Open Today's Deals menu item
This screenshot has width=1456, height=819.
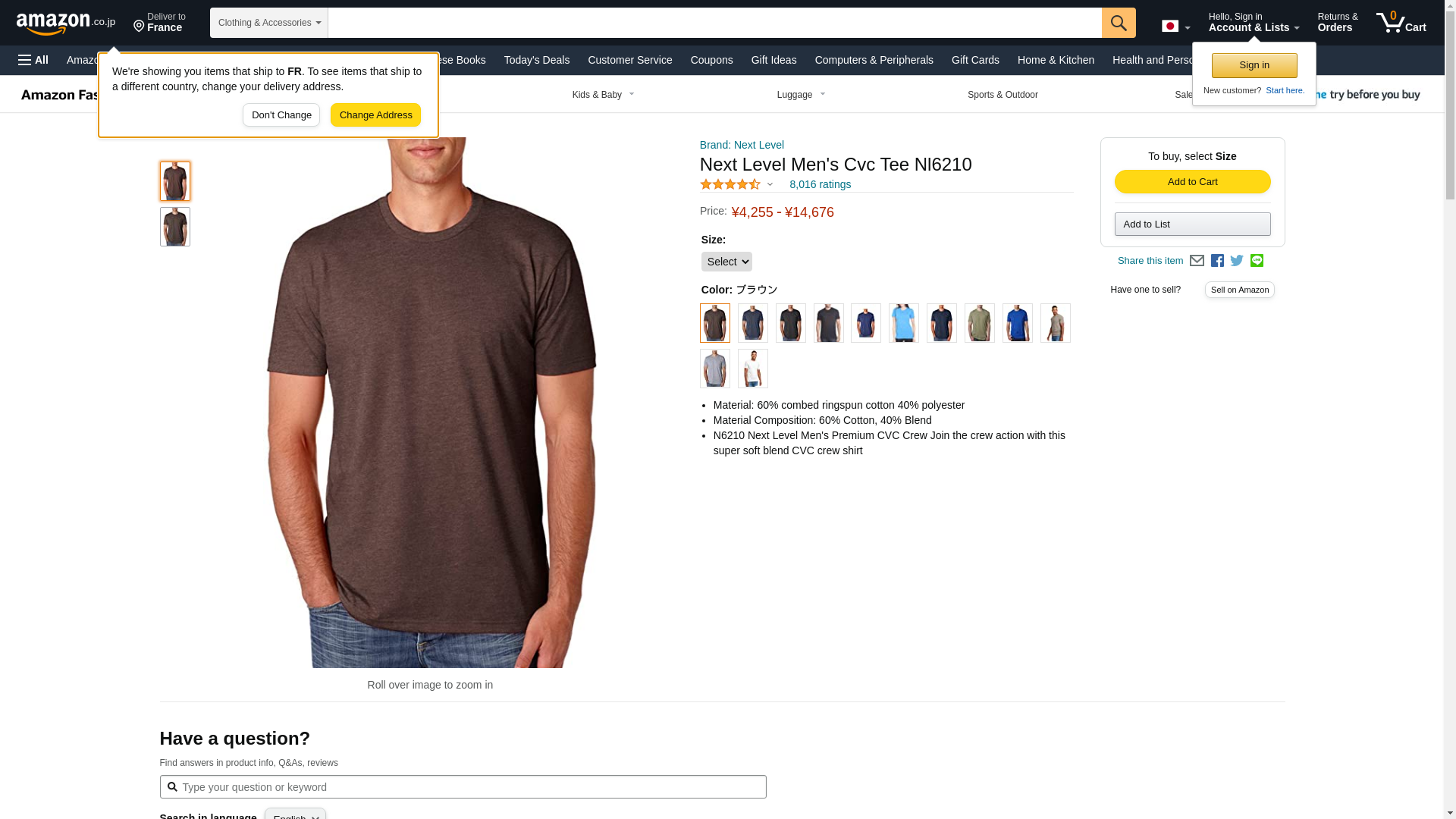[x=537, y=60]
